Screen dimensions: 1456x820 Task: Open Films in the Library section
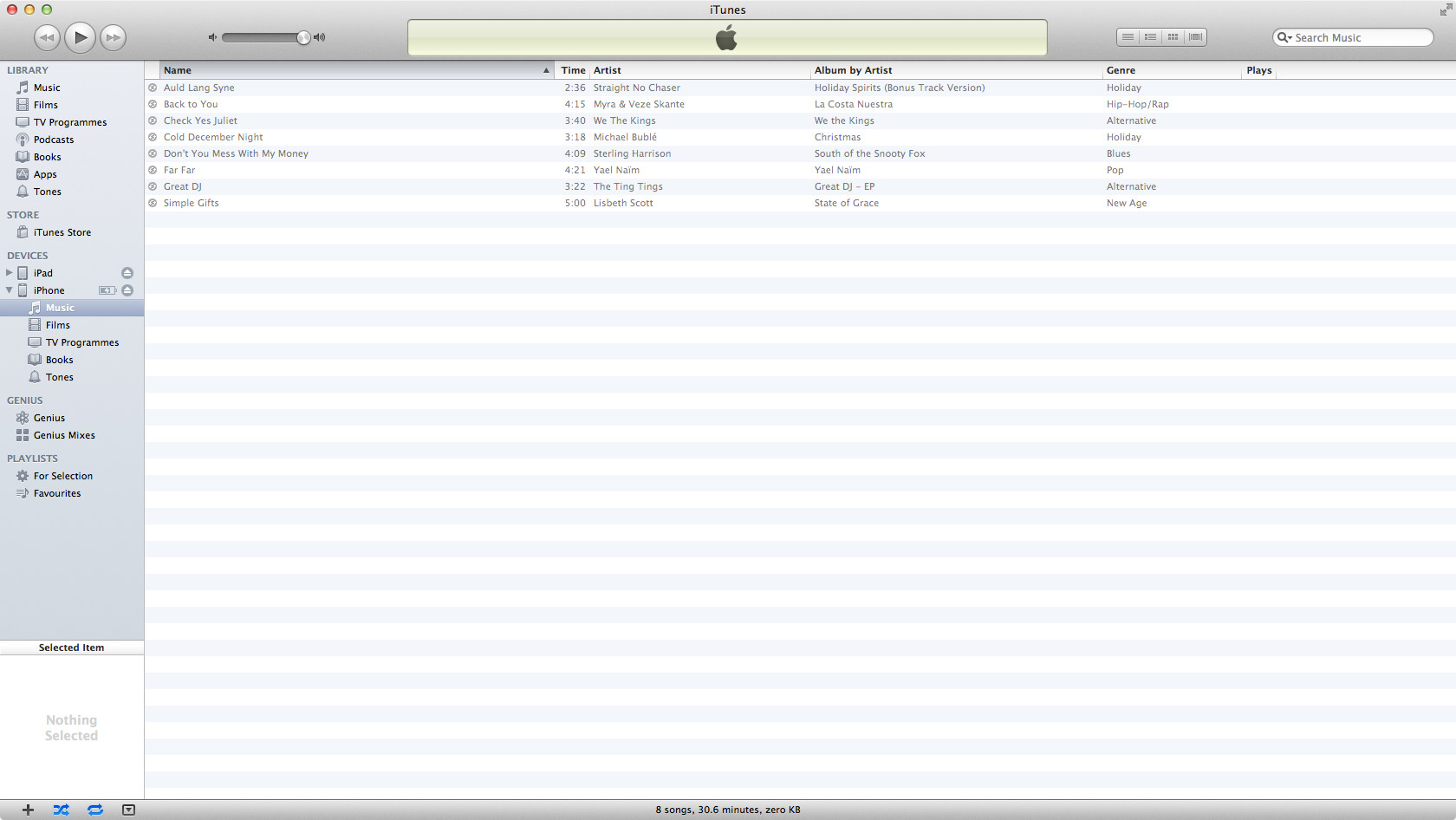45,105
